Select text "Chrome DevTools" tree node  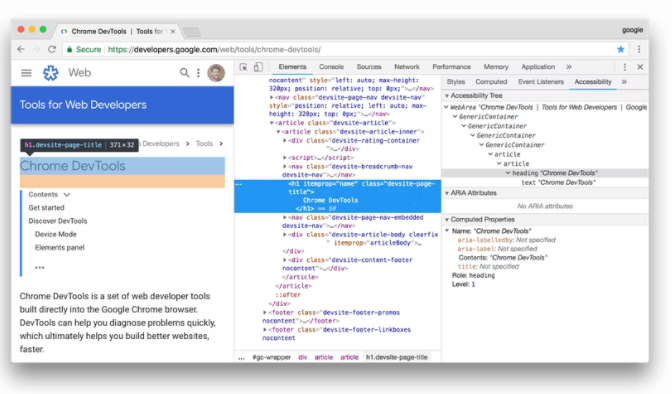tap(558, 183)
